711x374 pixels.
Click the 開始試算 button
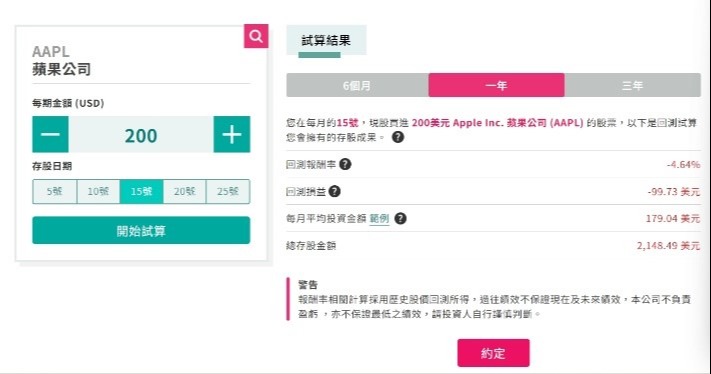pos(141,230)
